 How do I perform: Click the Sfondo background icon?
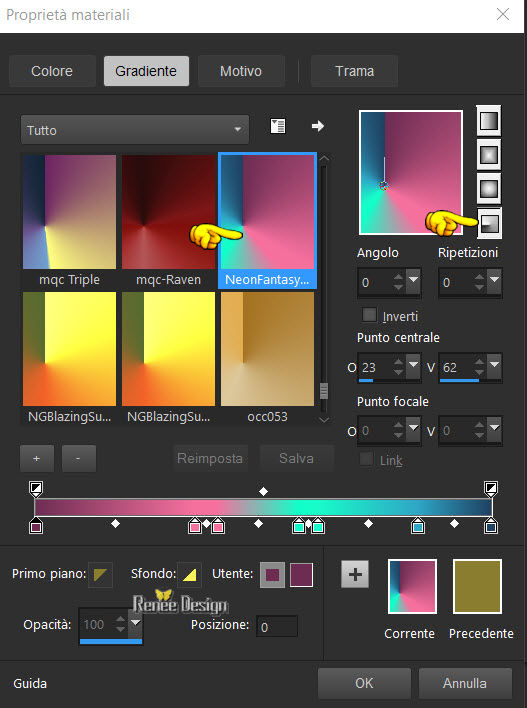[x=189, y=574]
